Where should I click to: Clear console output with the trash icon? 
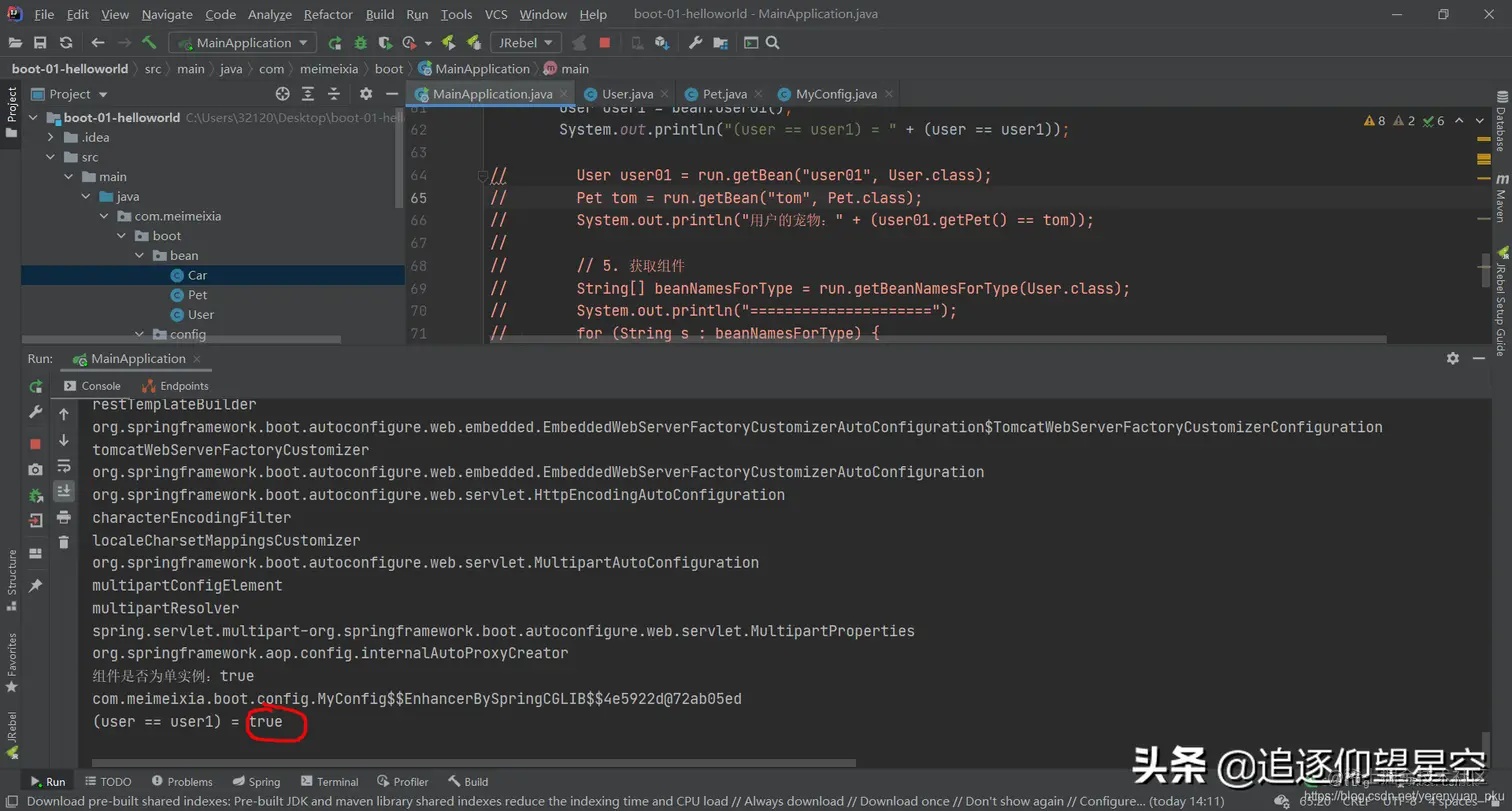click(64, 542)
